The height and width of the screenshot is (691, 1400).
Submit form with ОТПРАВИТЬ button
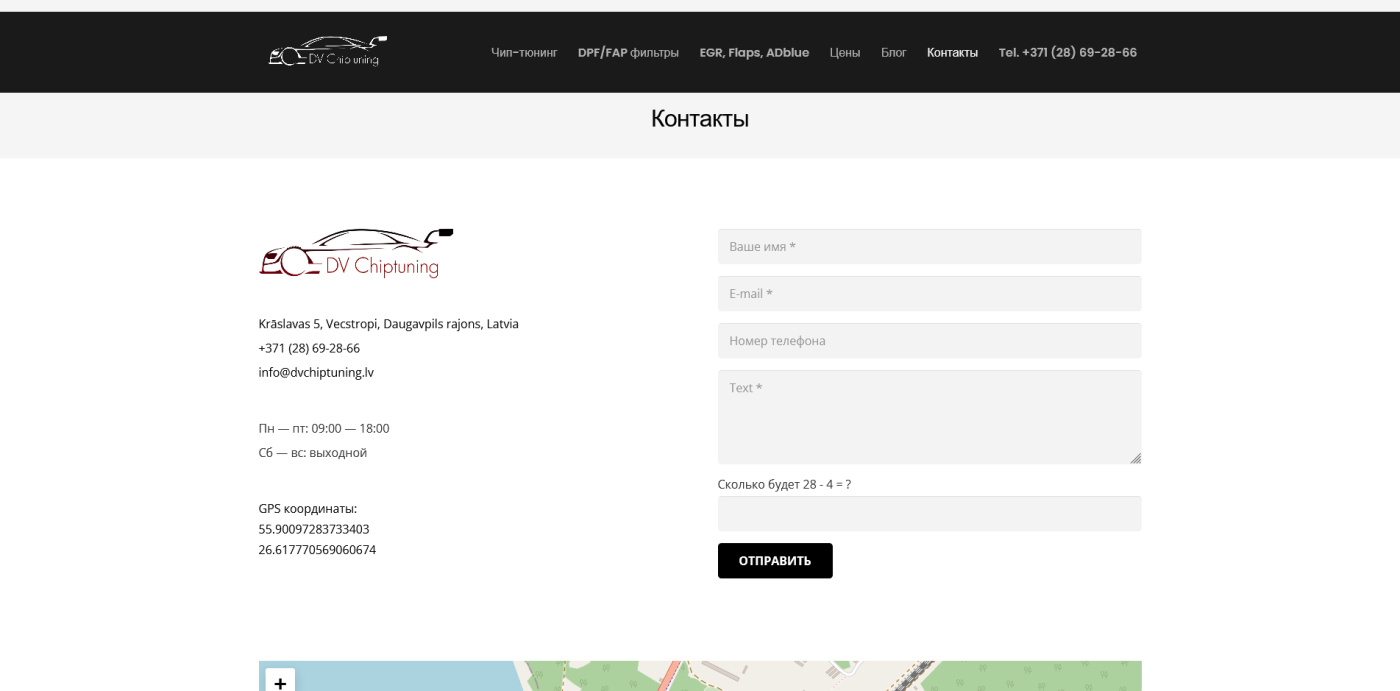point(775,560)
